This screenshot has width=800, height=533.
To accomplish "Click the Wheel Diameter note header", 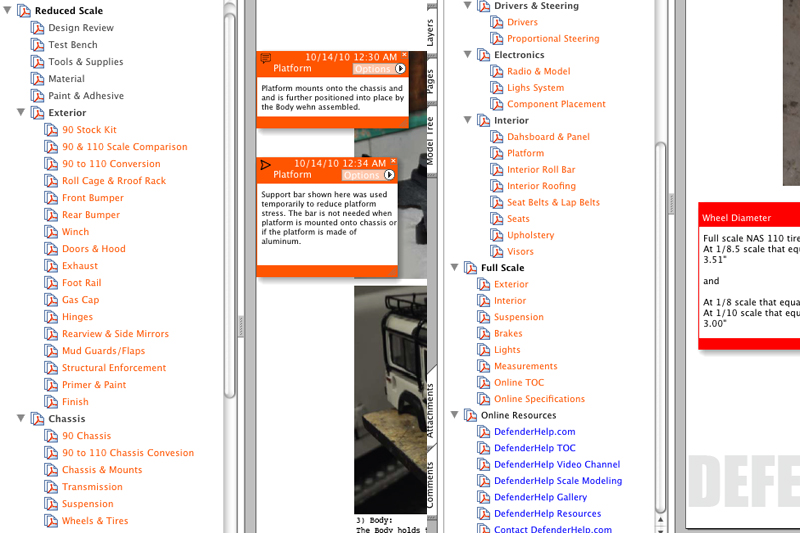I will (x=749, y=215).
